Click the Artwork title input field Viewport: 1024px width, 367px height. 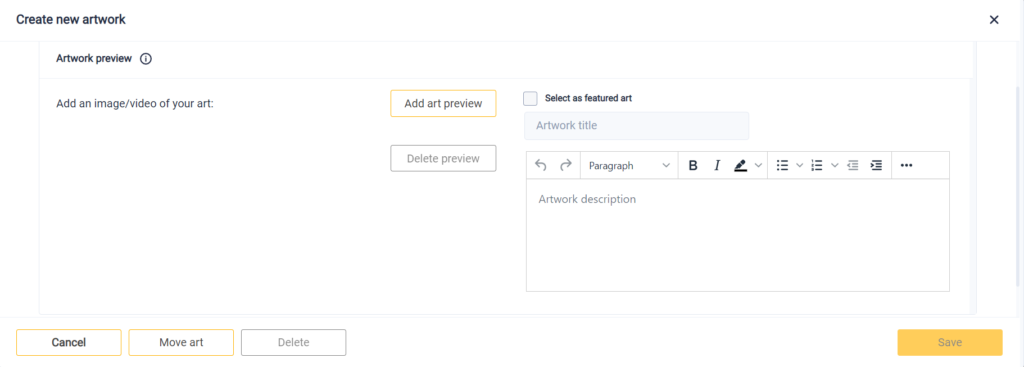click(636, 125)
